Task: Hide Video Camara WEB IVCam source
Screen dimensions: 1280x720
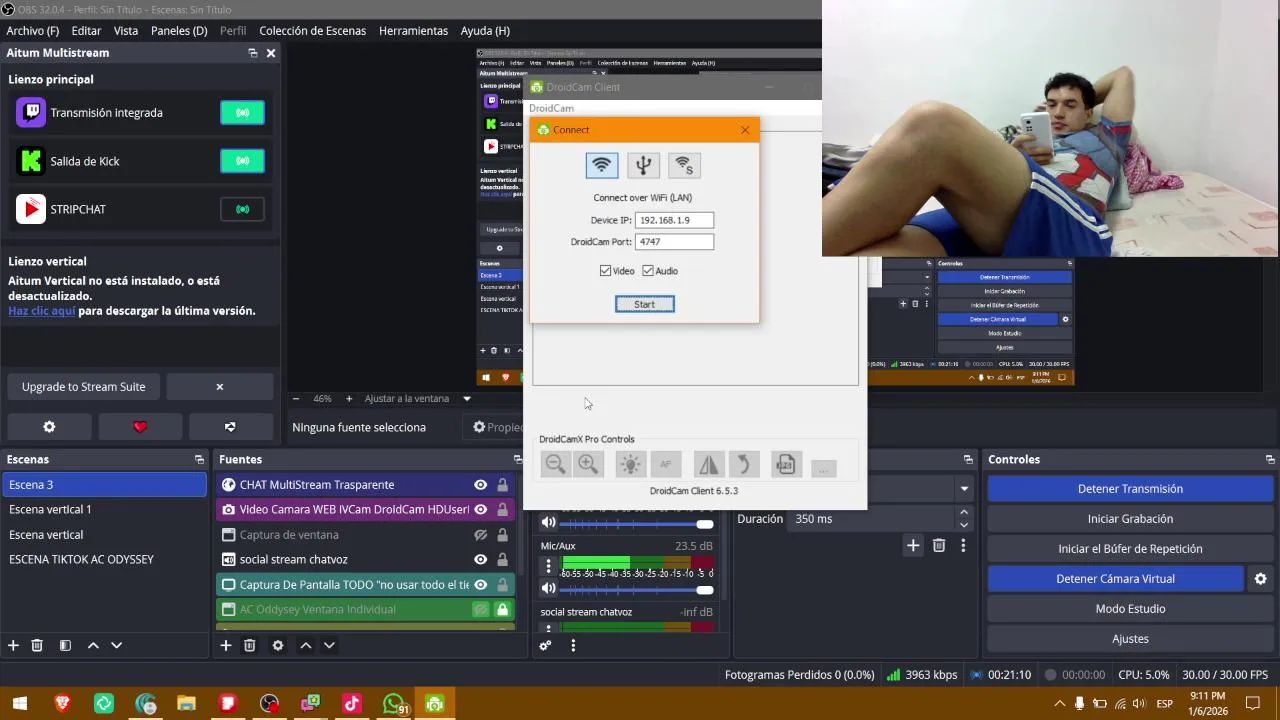Action: click(x=481, y=510)
